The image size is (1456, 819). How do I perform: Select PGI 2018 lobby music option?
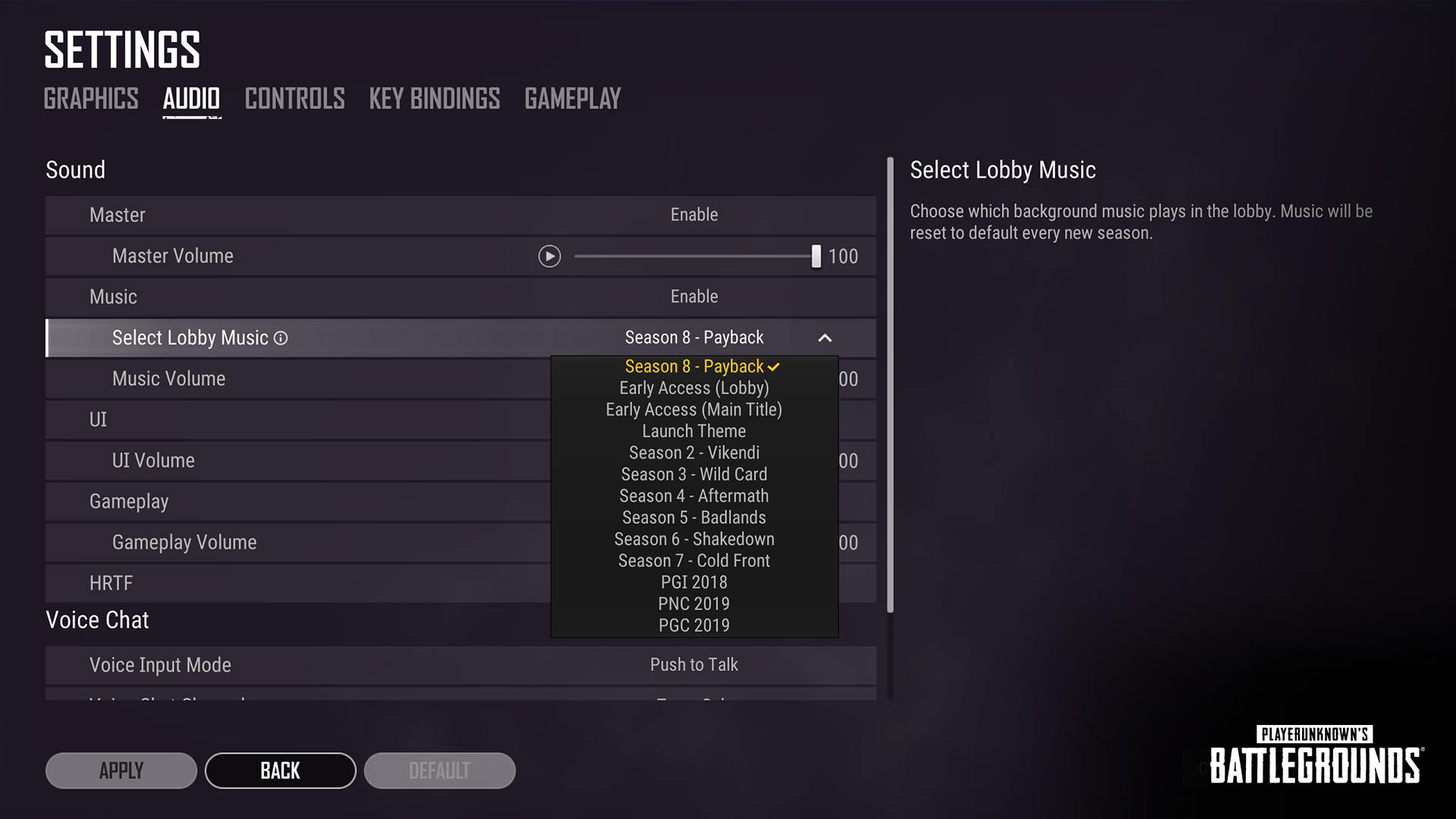(694, 581)
